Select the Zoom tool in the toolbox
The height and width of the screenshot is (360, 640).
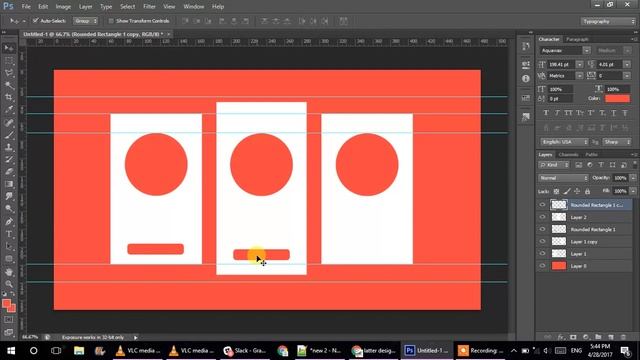(x=9, y=284)
